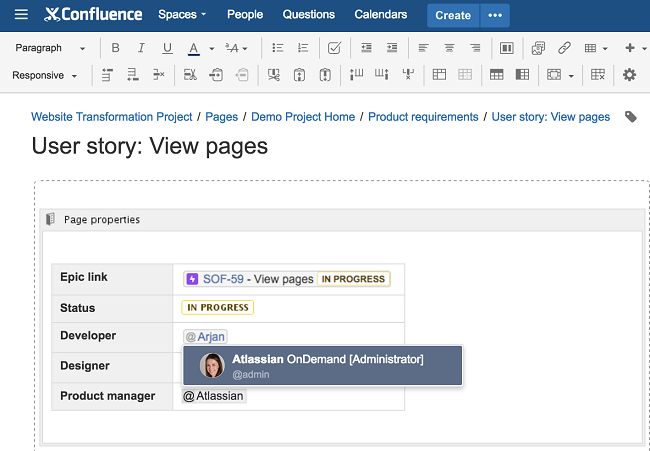Toggle underline formatting
The height and width of the screenshot is (451, 650).
(x=166, y=48)
